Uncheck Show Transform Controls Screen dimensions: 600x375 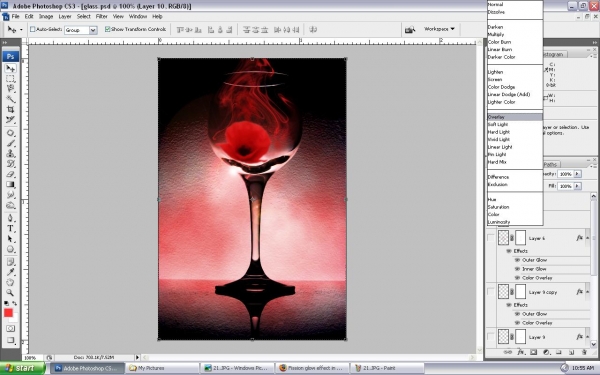[x=108, y=29]
